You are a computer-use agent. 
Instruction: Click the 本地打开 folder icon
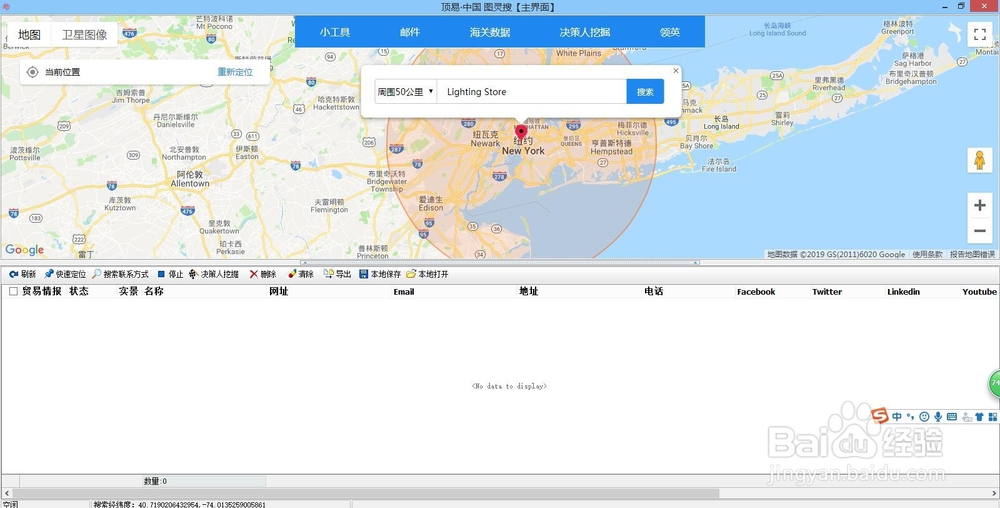(x=411, y=274)
